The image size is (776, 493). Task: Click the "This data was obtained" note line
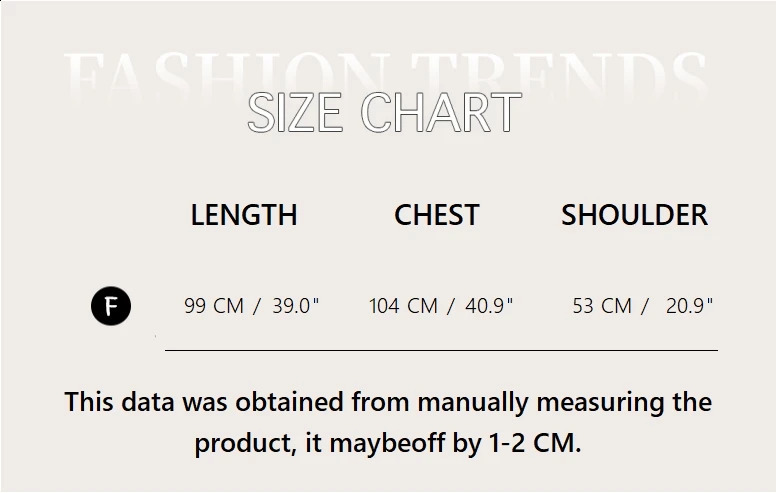click(388, 402)
